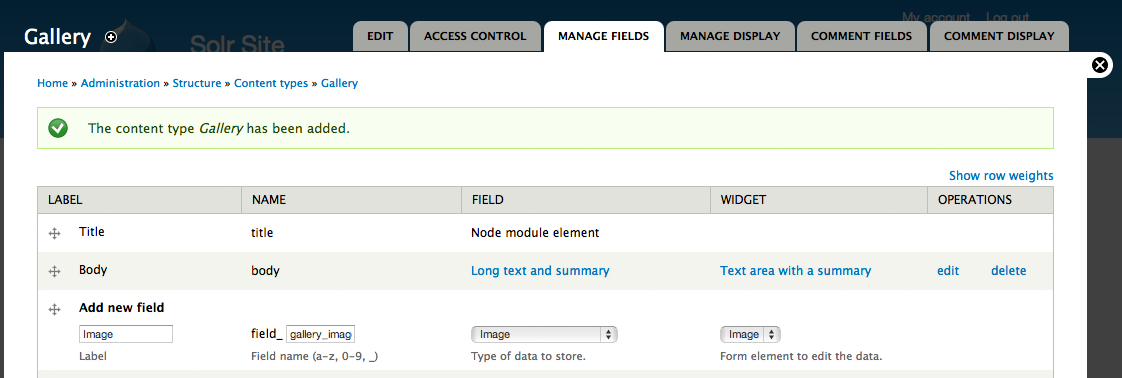Open the widget dropdown set to Image
The image size is (1122, 378).
coord(750,334)
